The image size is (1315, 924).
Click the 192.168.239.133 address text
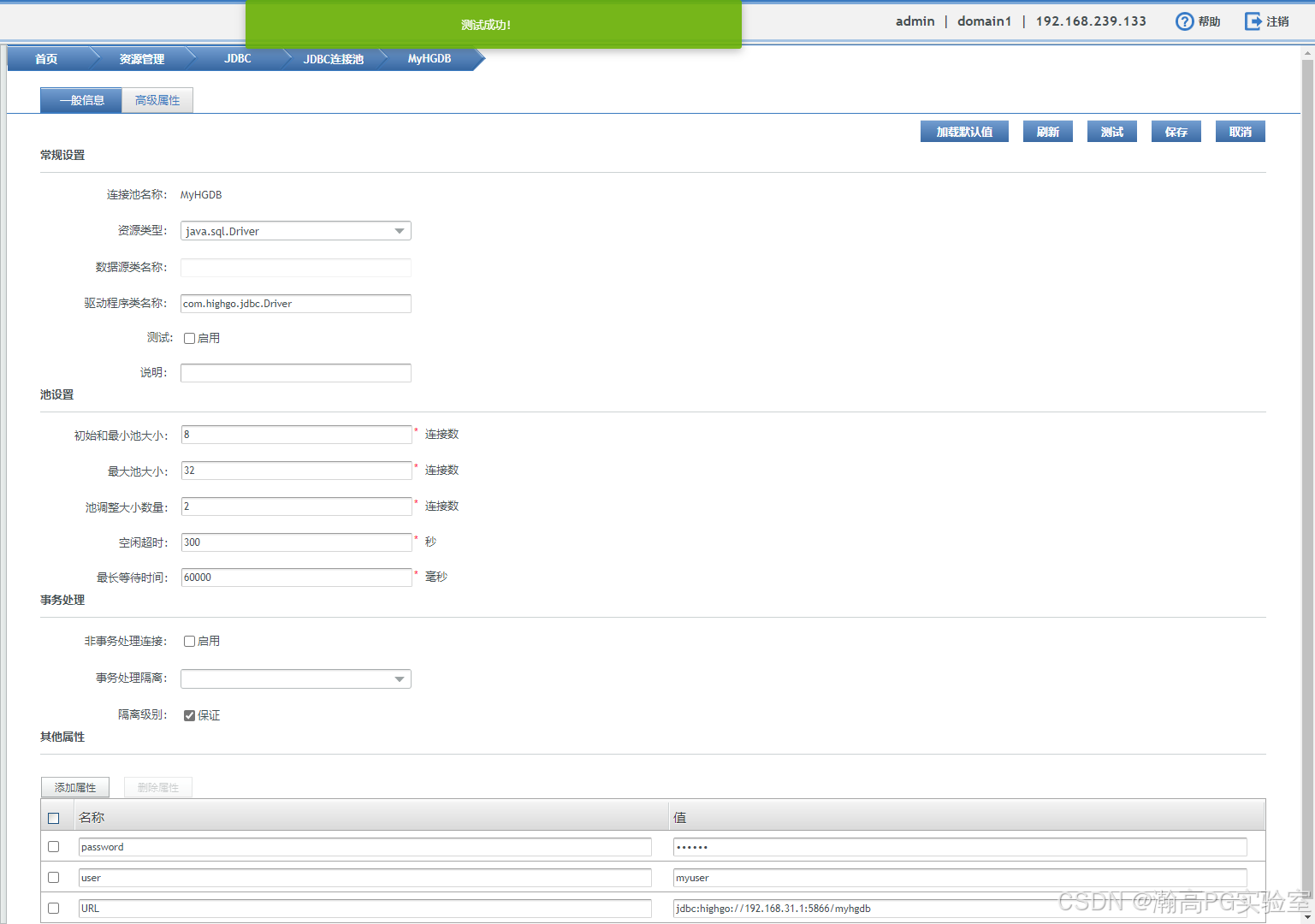tap(1091, 21)
